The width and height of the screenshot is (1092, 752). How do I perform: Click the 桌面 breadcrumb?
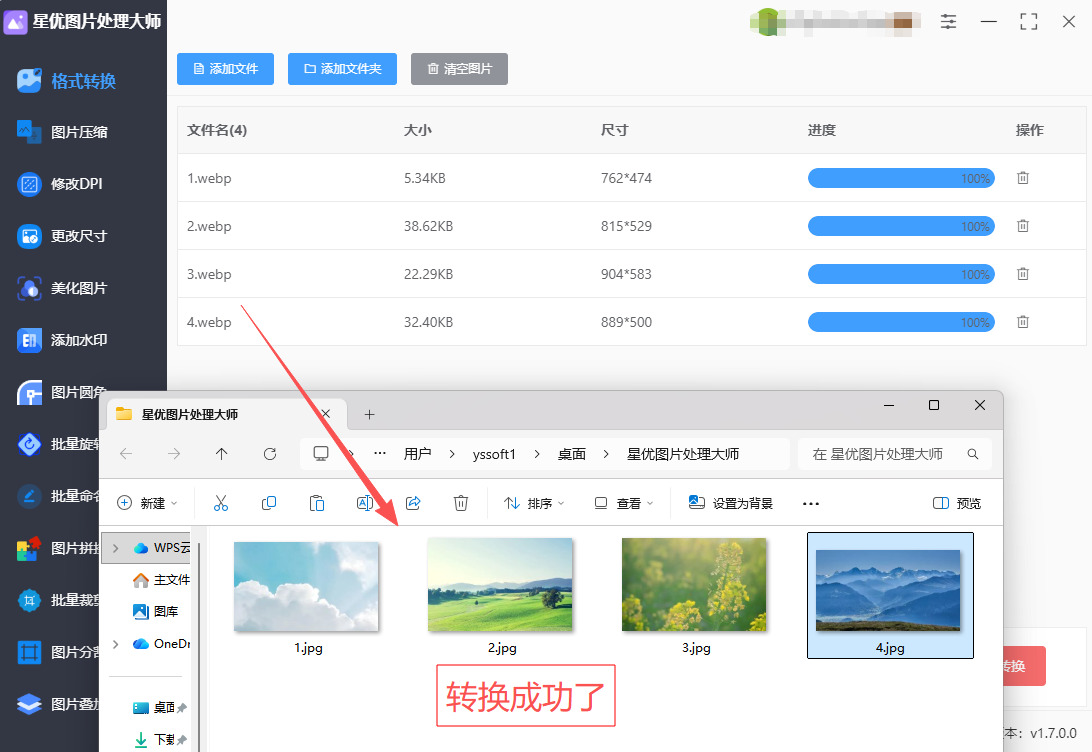click(x=572, y=454)
